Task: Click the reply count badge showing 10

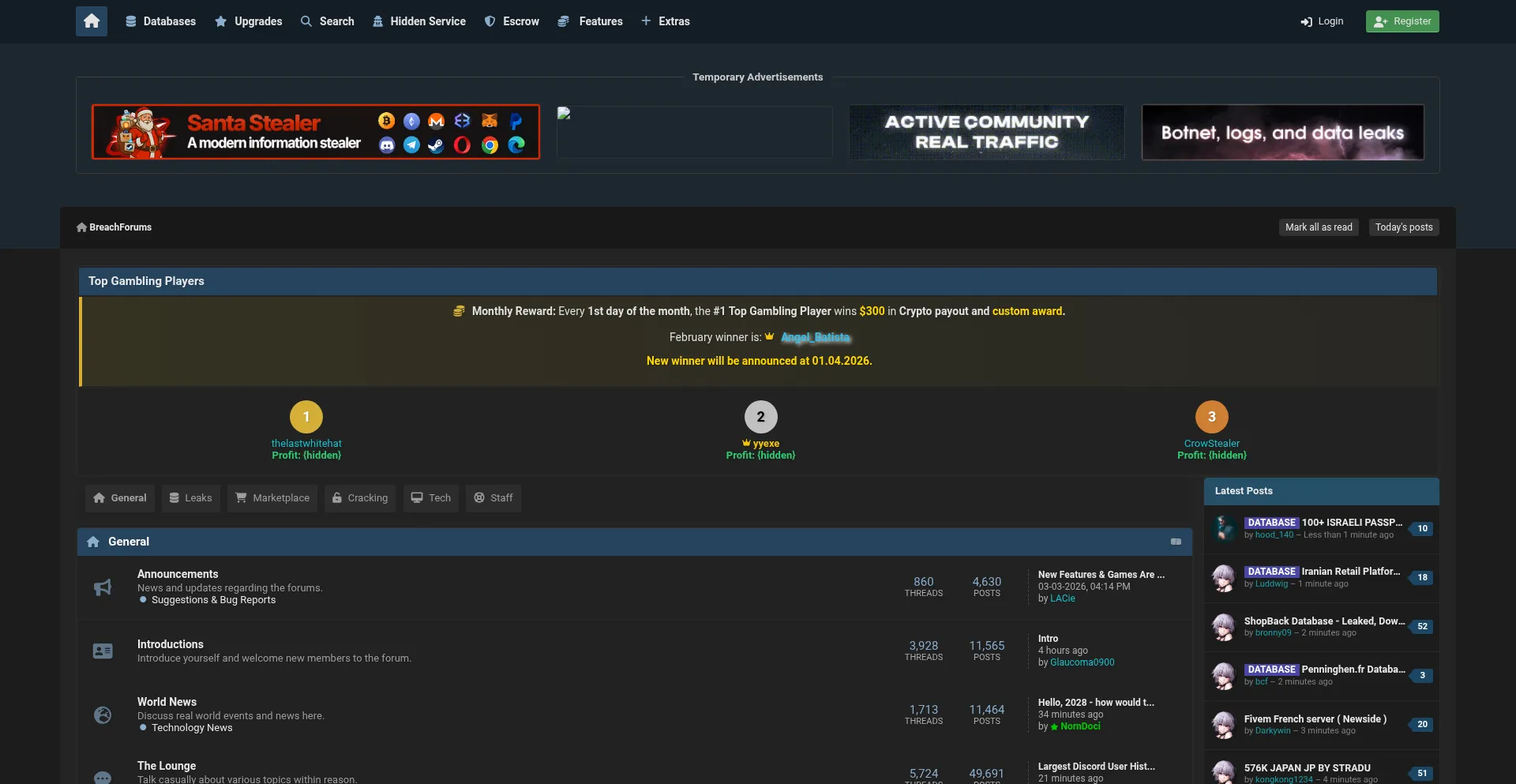Action: coord(1421,528)
